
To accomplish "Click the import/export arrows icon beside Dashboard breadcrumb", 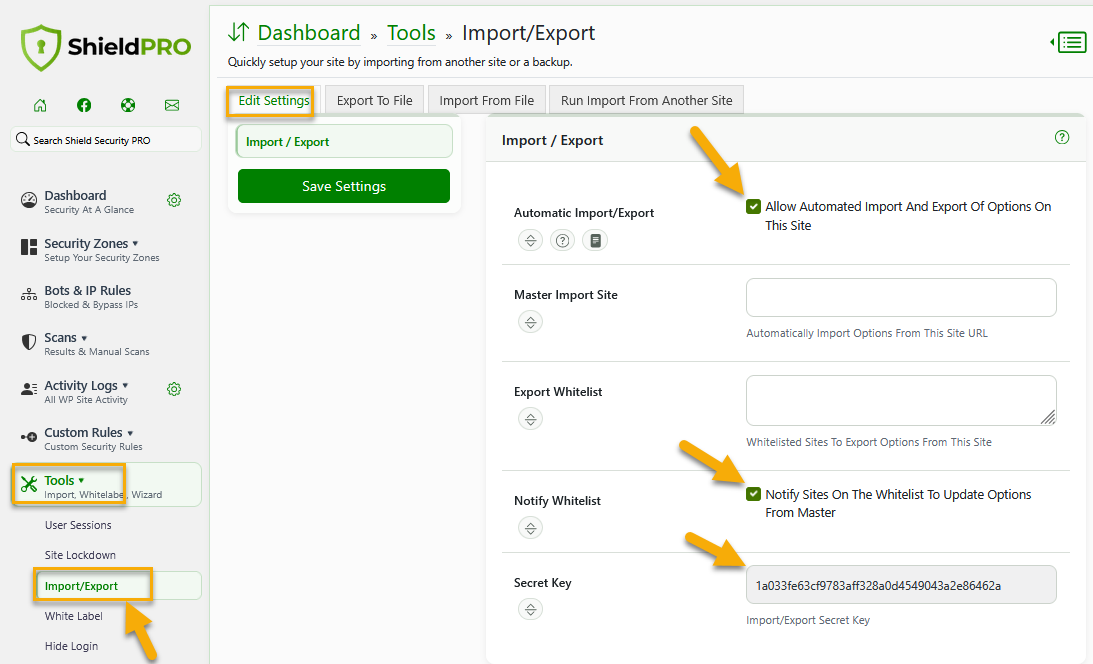I will [x=238, y=32].
